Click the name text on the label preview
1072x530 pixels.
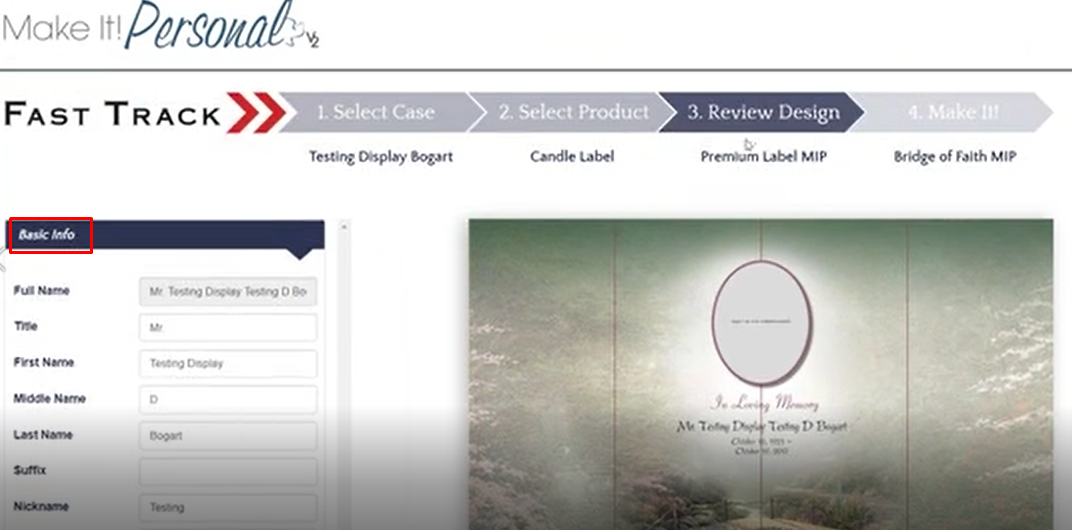click(x=762, y=427)
